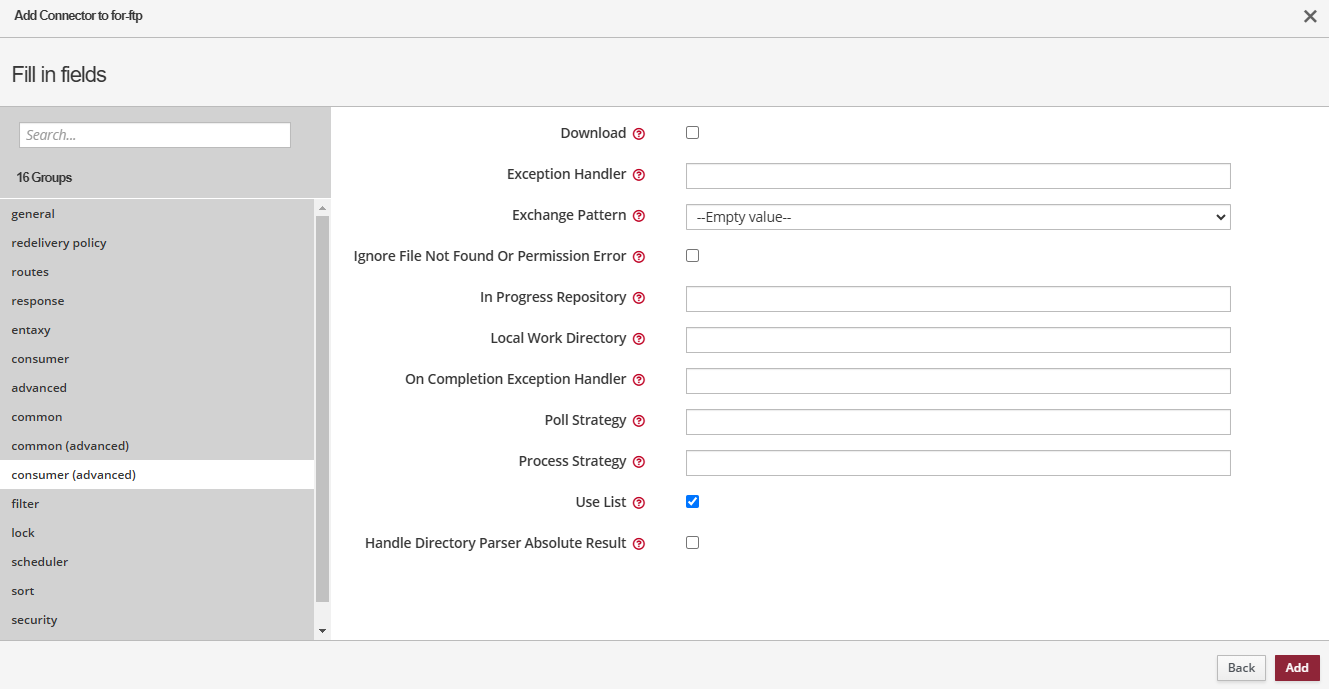This screenshot has width=1329, height=689.
Task: Open Exchange Pattern help icon
Action: point(639,216)
